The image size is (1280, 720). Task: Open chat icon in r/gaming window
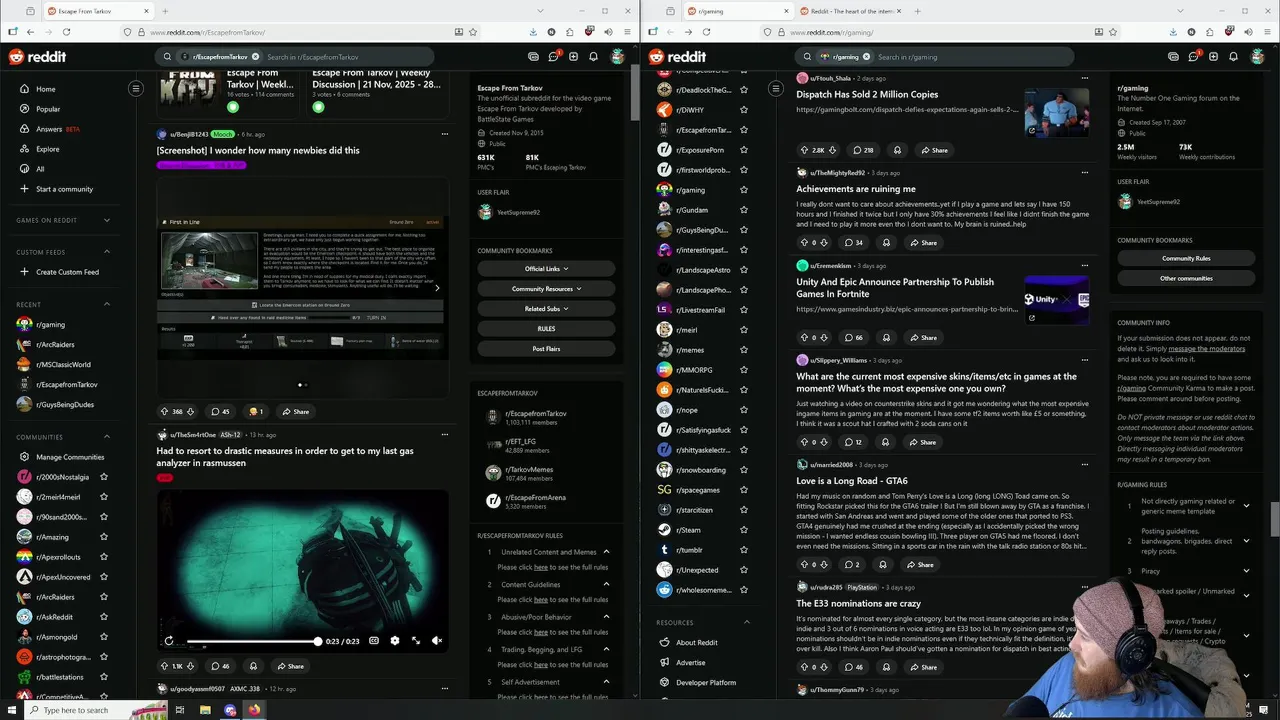pyautogui.click(x=1193, y=57)
